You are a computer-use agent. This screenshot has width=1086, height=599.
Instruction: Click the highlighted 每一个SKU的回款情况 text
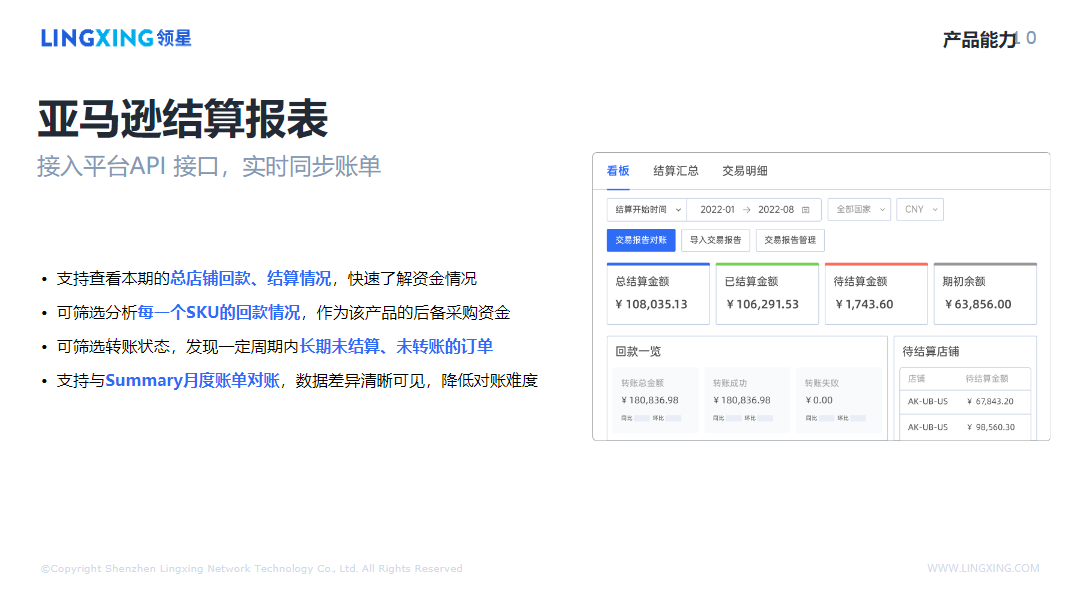(x=219, y=312)
